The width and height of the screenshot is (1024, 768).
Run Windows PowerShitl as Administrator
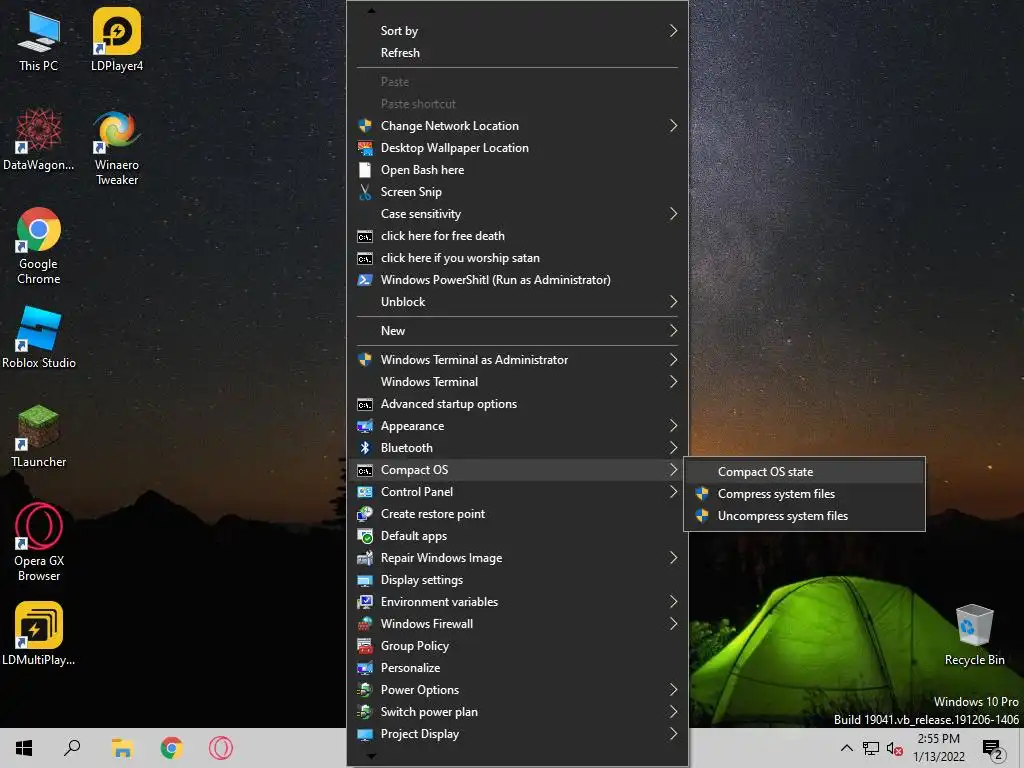pos(517,280)
